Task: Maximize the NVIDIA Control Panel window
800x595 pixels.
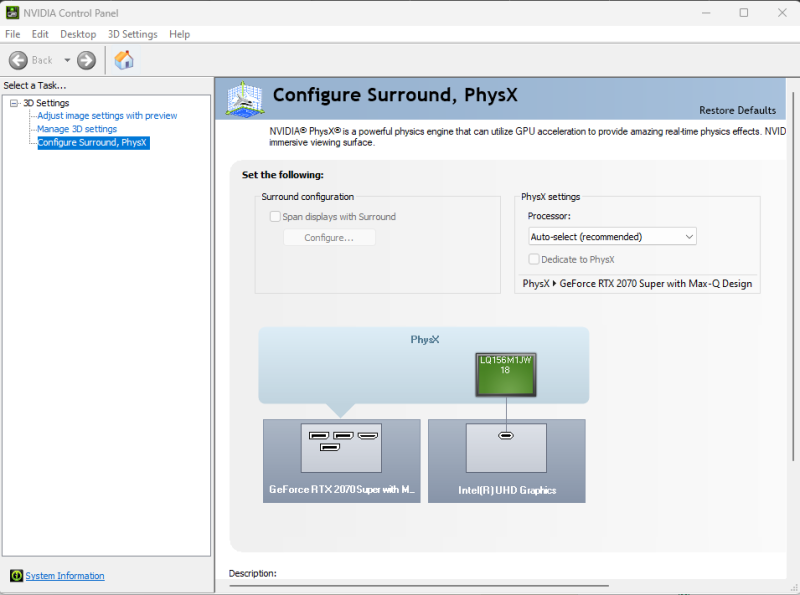Action: click(x=744, y=13)
